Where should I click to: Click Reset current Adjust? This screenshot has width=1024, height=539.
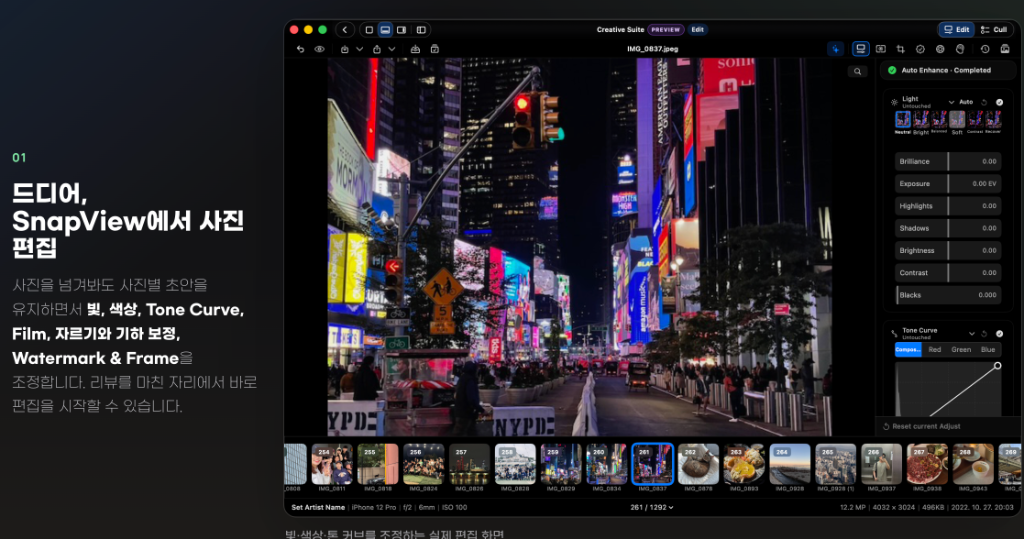tap(921, 426)
